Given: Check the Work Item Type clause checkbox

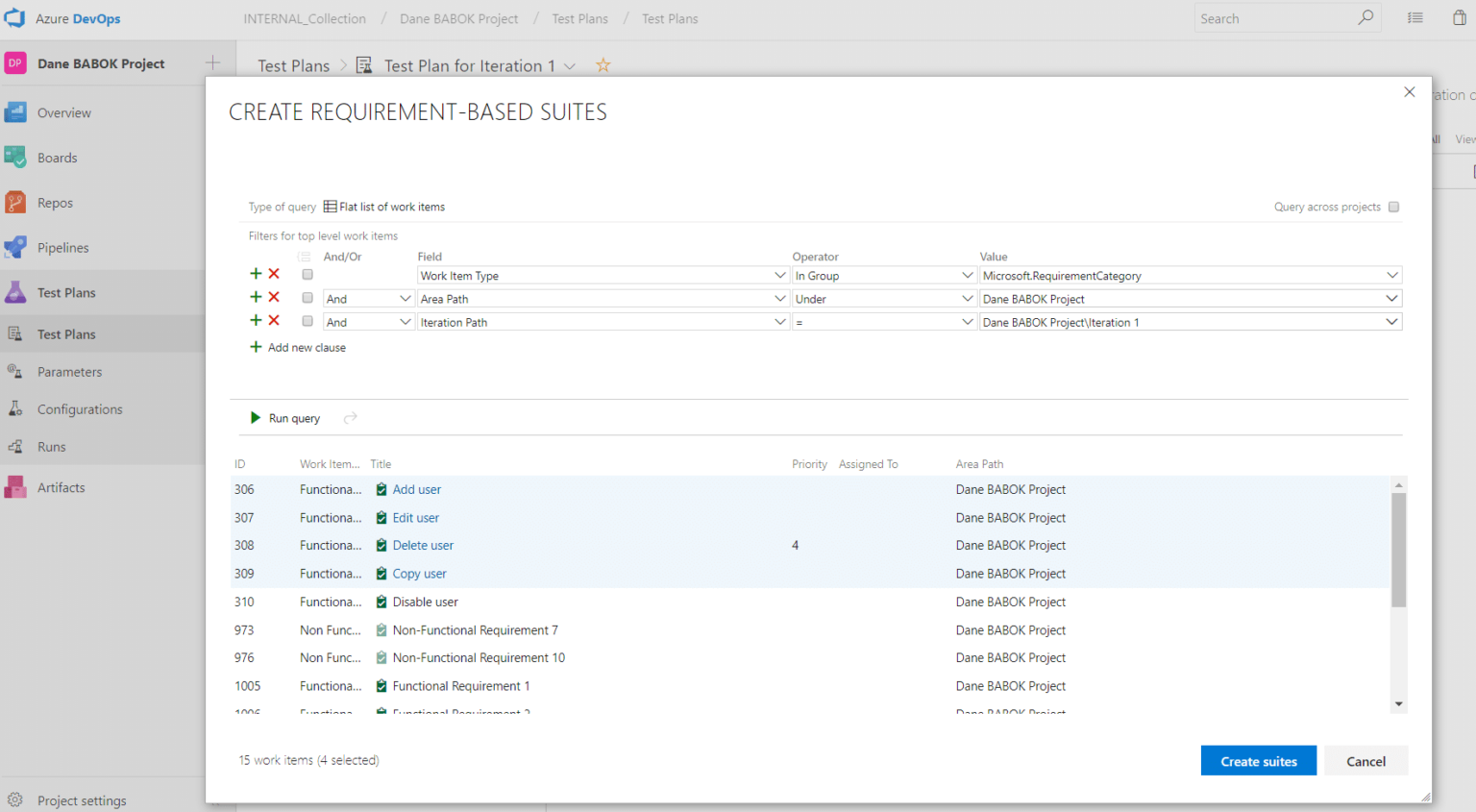Looking at the screenshot, I should click(307, 276).
